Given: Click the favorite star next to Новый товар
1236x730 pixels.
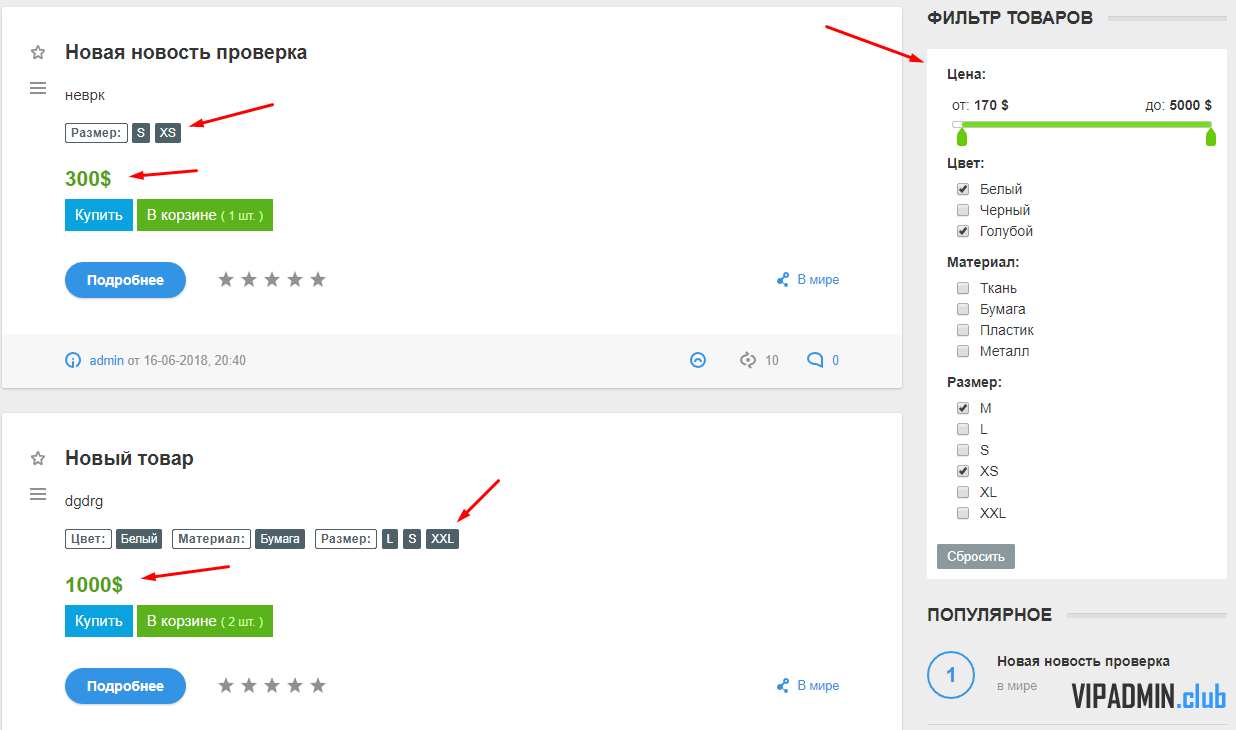Looking at the screenshot, I should pyautogui.click(x=38, y=458).
